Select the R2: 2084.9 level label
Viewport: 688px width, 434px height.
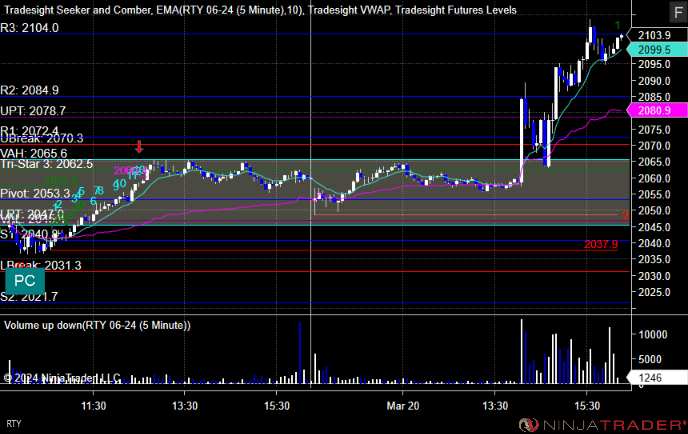pos(29,90)
